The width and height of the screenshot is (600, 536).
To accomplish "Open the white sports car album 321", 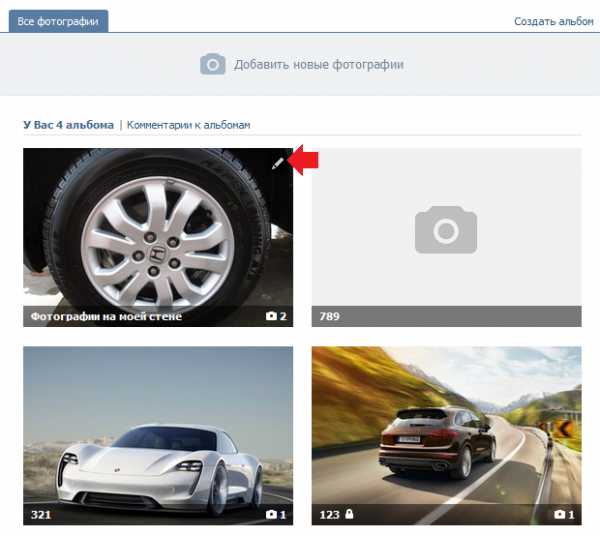I will tap(158, 435).
